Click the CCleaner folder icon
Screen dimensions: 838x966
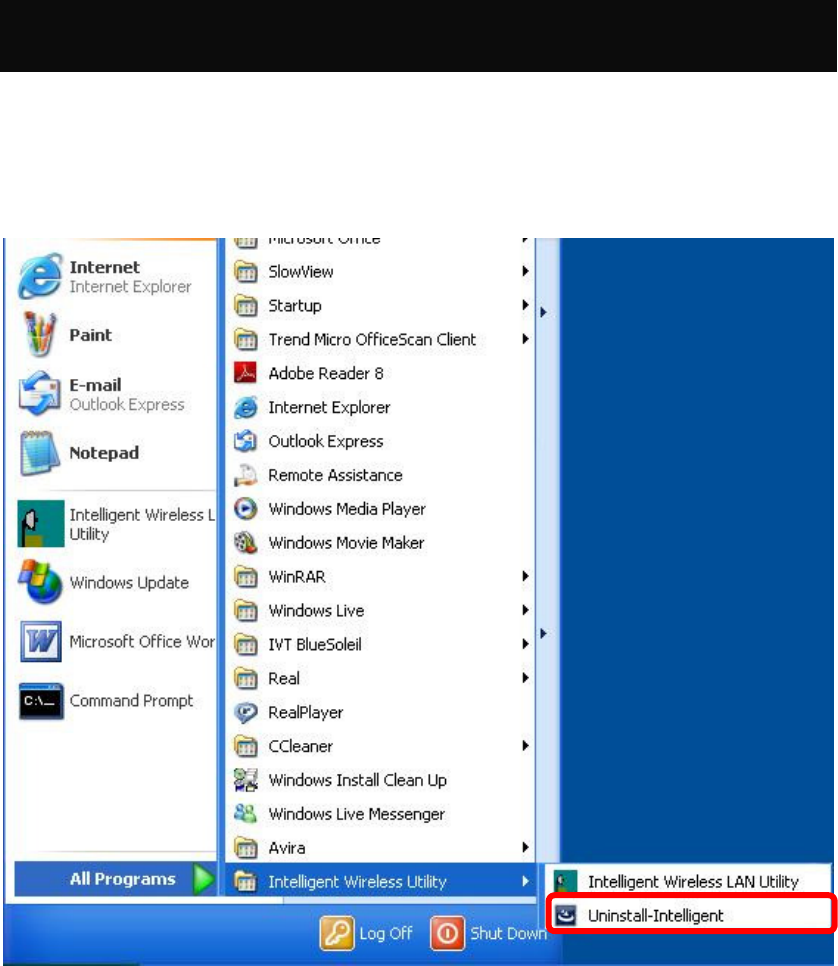click(x=245, y=746)
